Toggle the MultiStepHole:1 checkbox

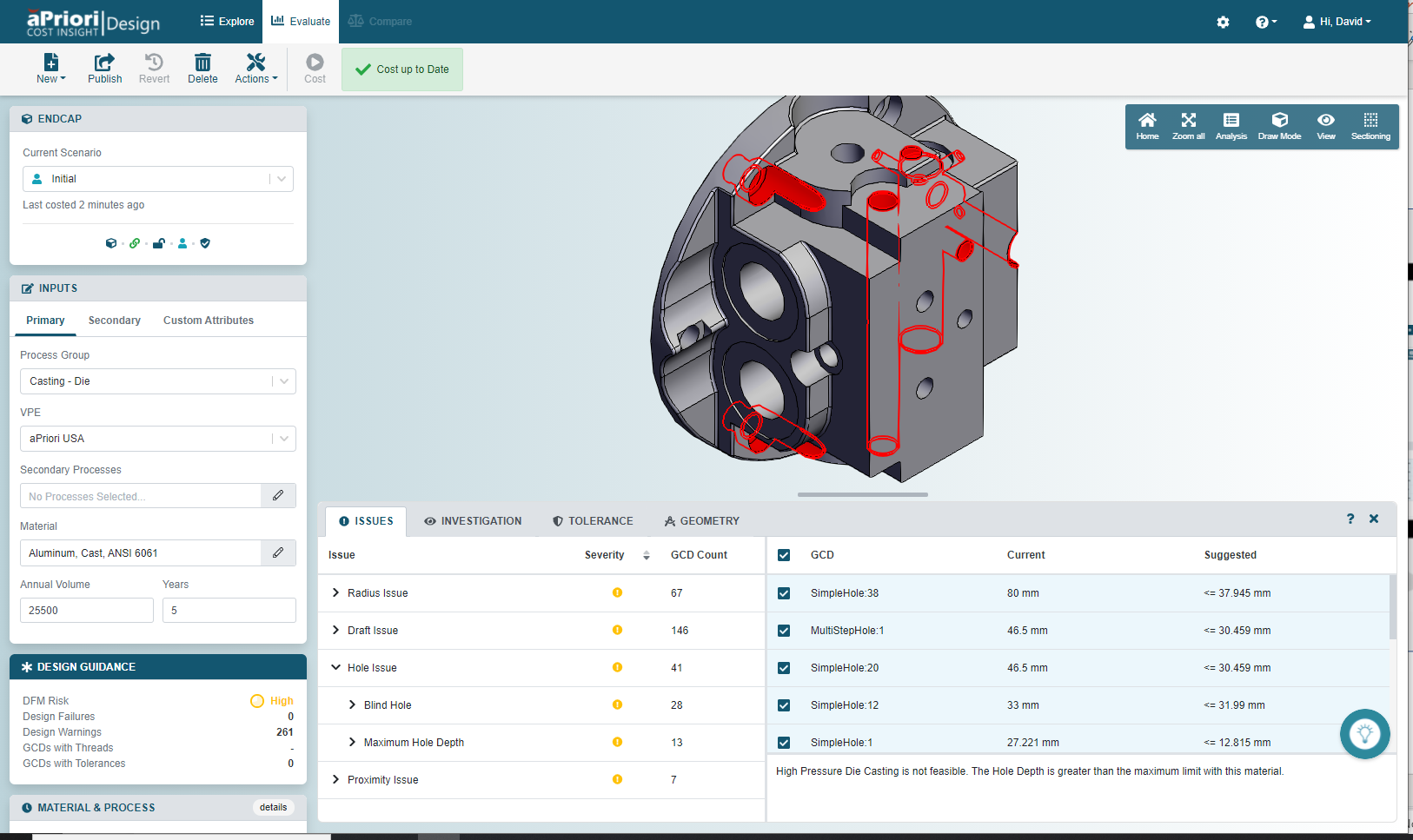point(784,631)
